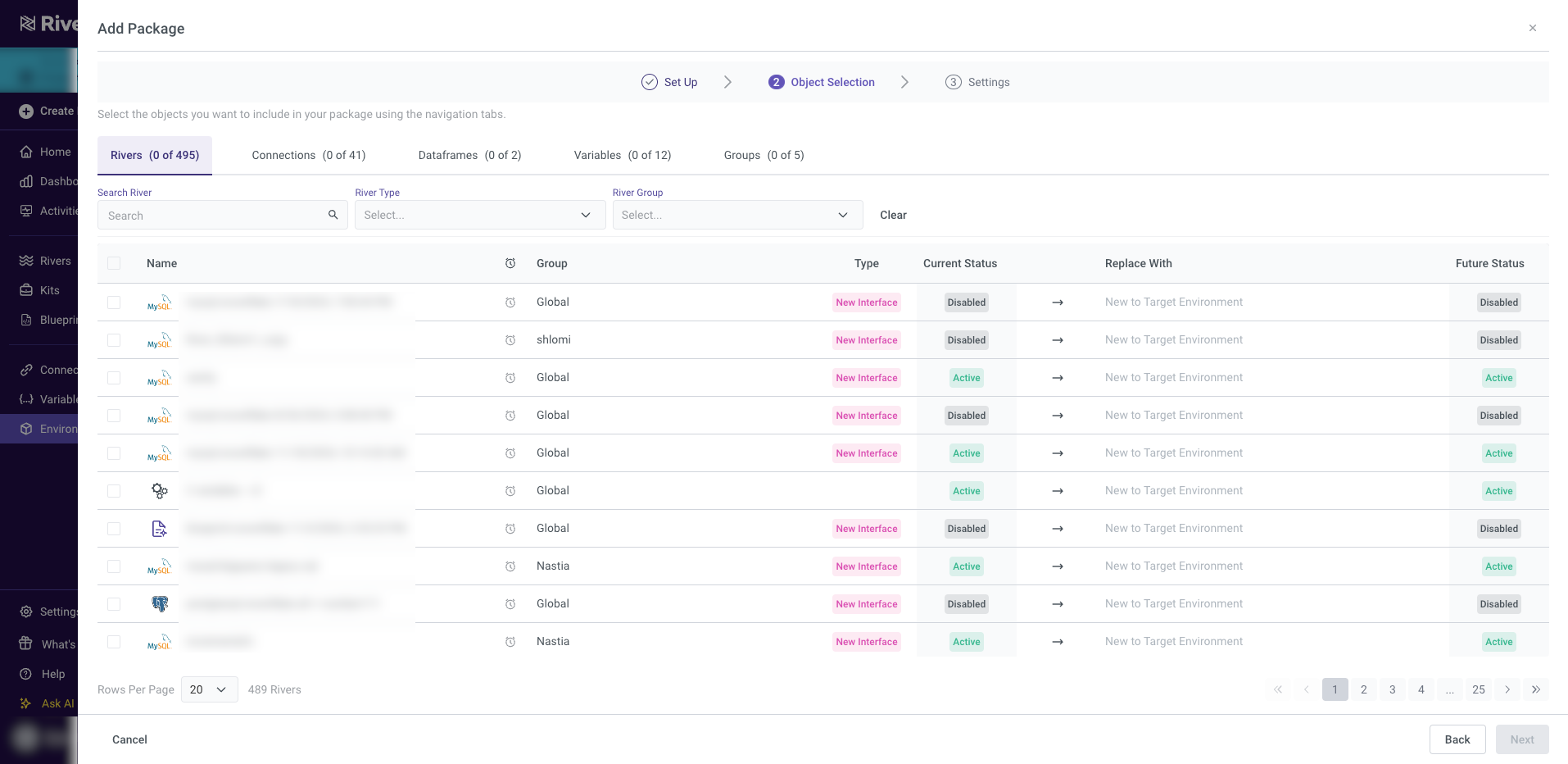
Task: Switch to Groups tab
Action: (764, 155)
